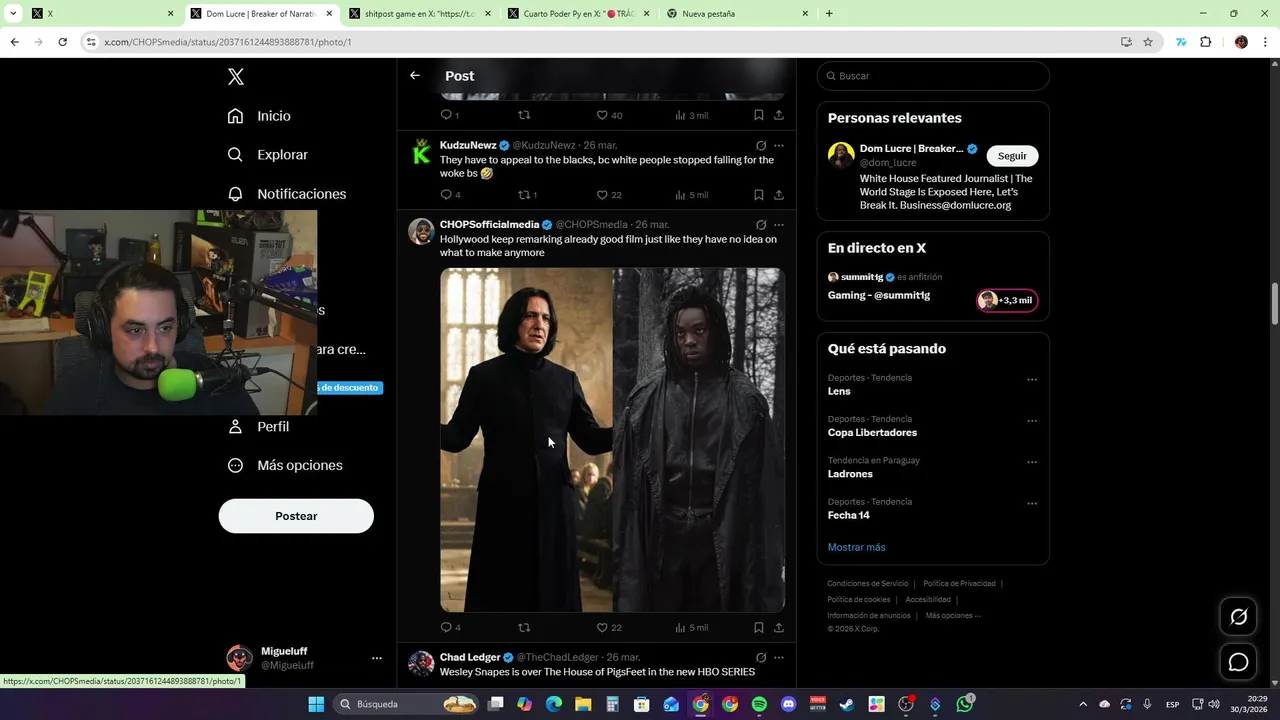Open Perfil from the sidebar

click(259, 427)
